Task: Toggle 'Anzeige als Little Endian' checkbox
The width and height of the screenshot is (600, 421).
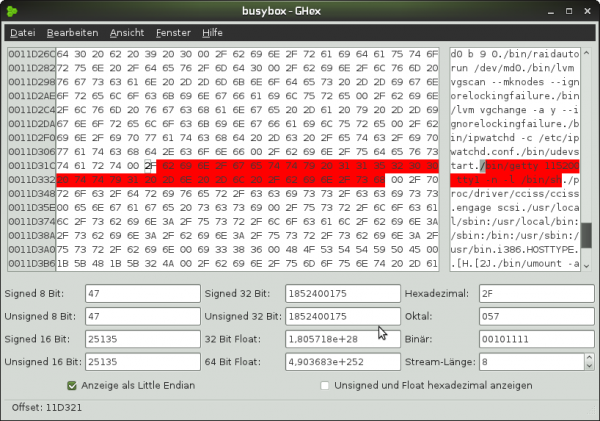Action: 72,385
